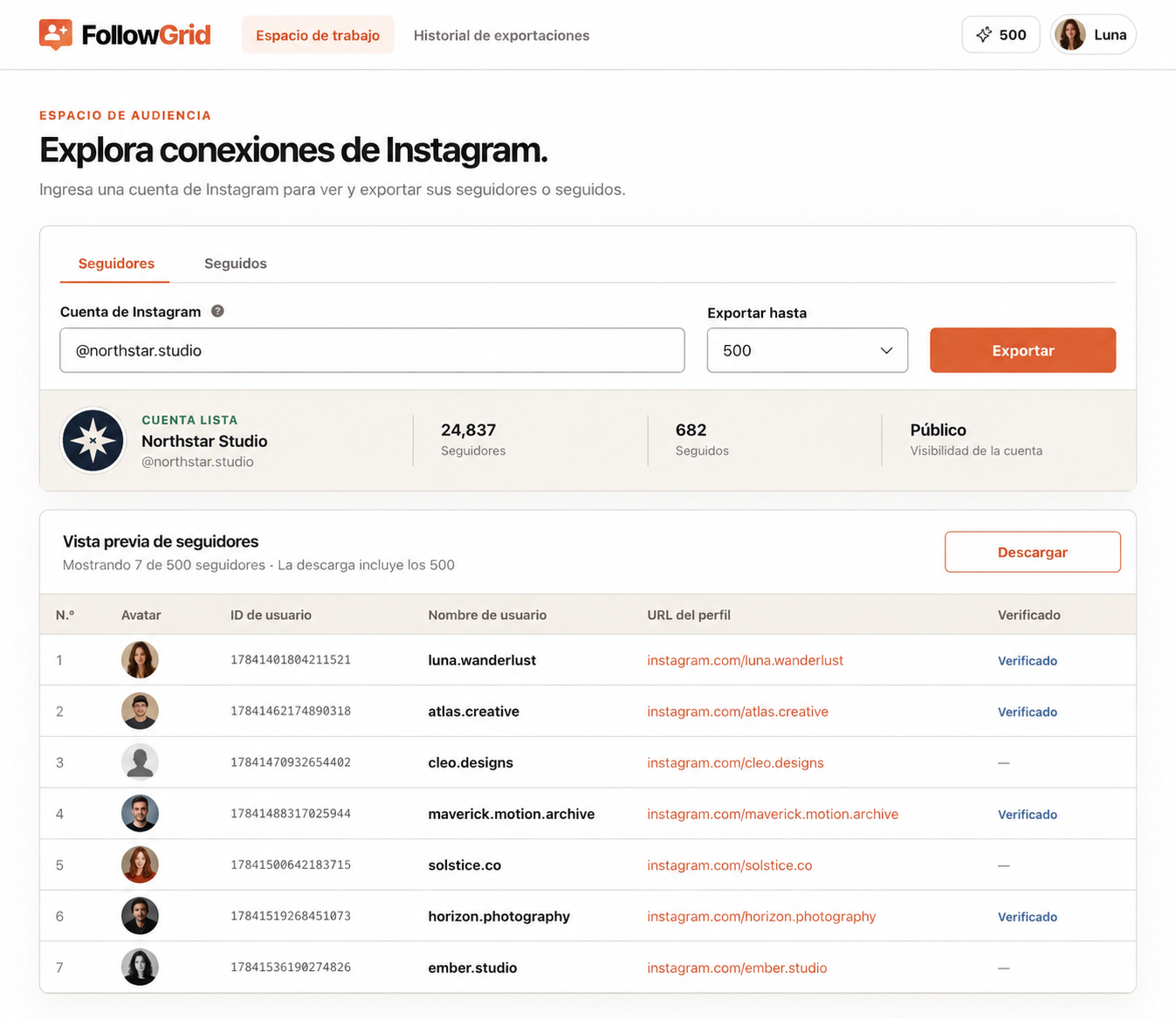Switch to the Seguidores tab
The image size is (1176, 1019).
click(116, 264)
